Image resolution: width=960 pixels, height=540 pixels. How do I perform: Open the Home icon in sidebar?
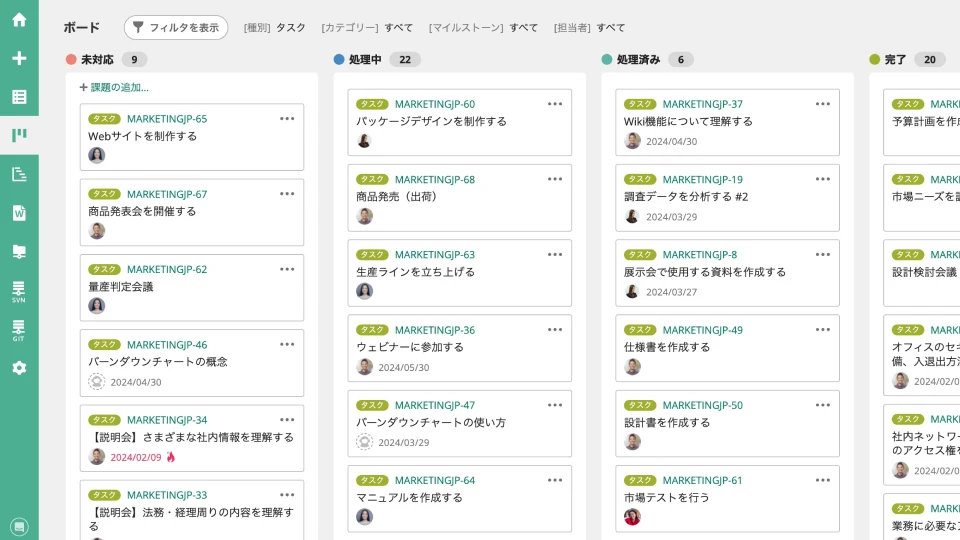(19, 20)
